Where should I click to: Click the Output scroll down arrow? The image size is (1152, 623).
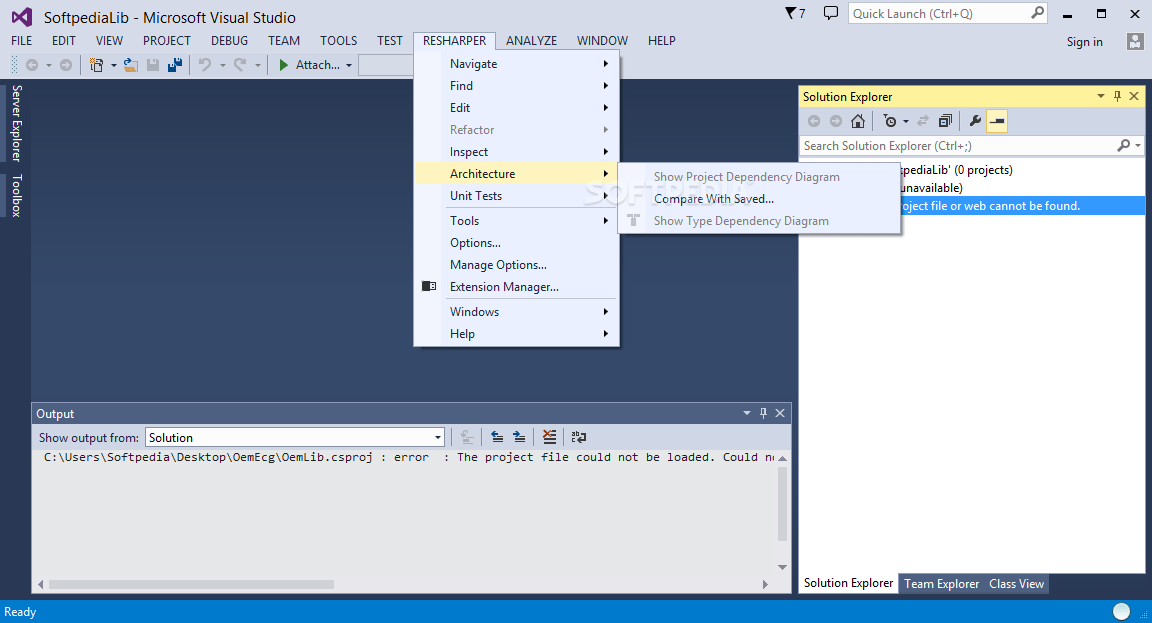pos(782,567)
